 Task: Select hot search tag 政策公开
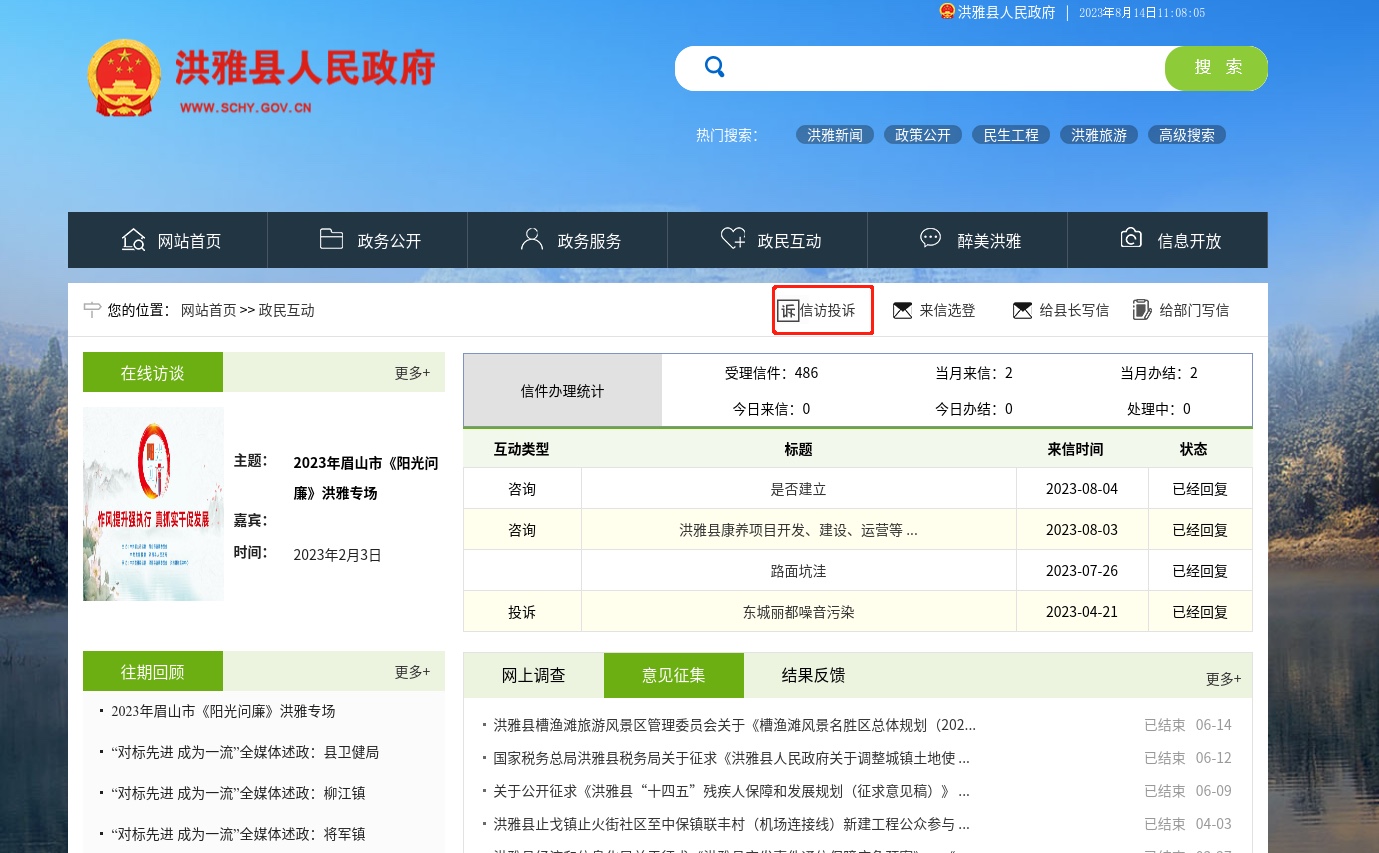(x=923, y=135)
